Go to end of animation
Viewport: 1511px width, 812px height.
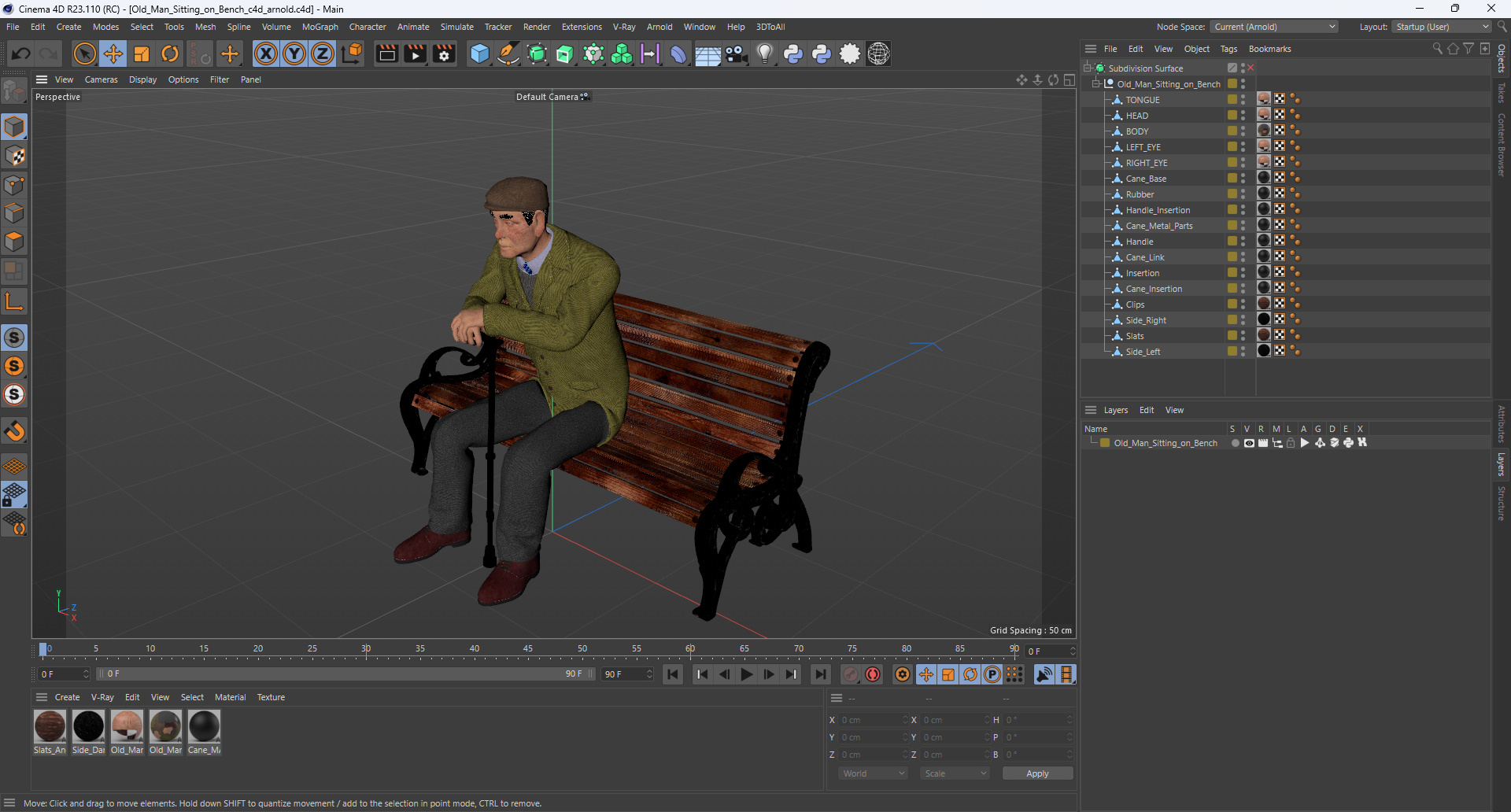pos(820,674)
